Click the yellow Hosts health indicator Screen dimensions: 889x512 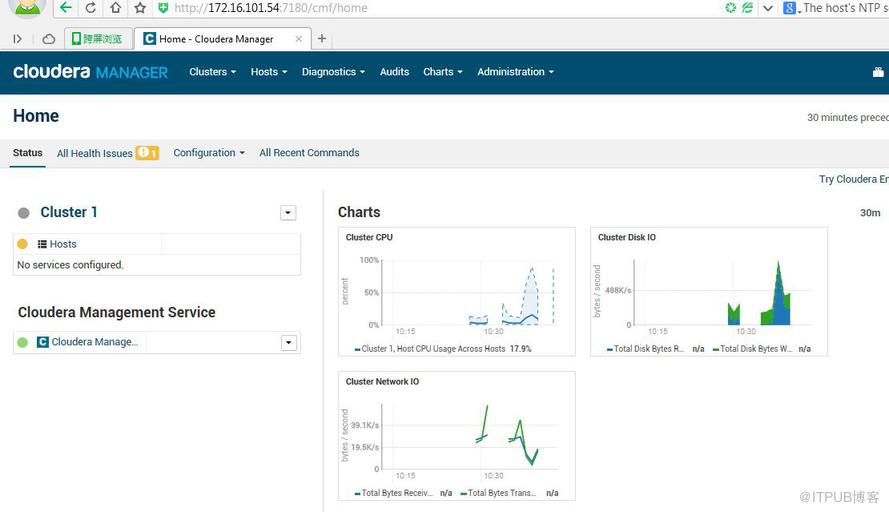point(23,244)
